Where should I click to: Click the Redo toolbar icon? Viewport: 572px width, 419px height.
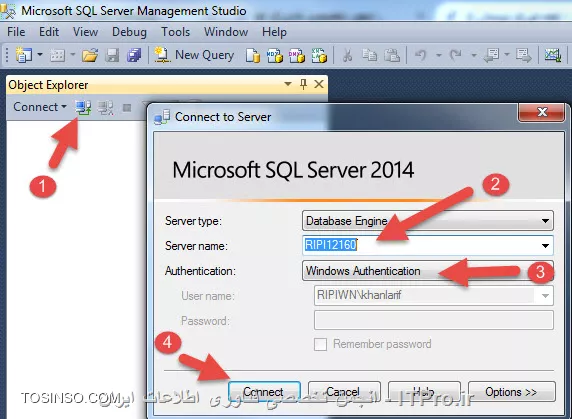(x=456, y=55)
